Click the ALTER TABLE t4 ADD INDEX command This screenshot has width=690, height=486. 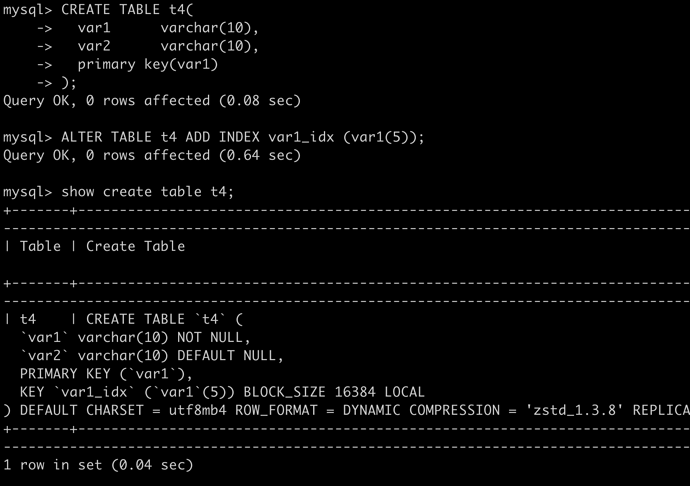click(214, 137)
